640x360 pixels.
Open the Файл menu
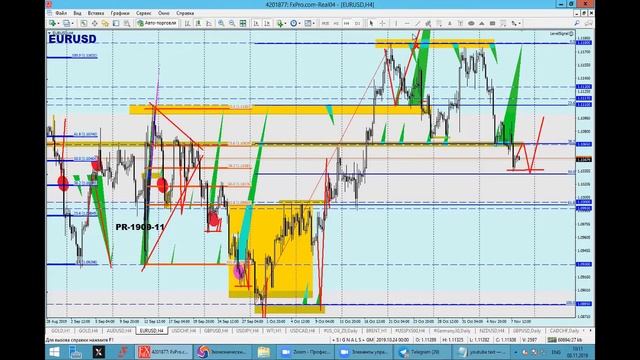coord(61,13)
